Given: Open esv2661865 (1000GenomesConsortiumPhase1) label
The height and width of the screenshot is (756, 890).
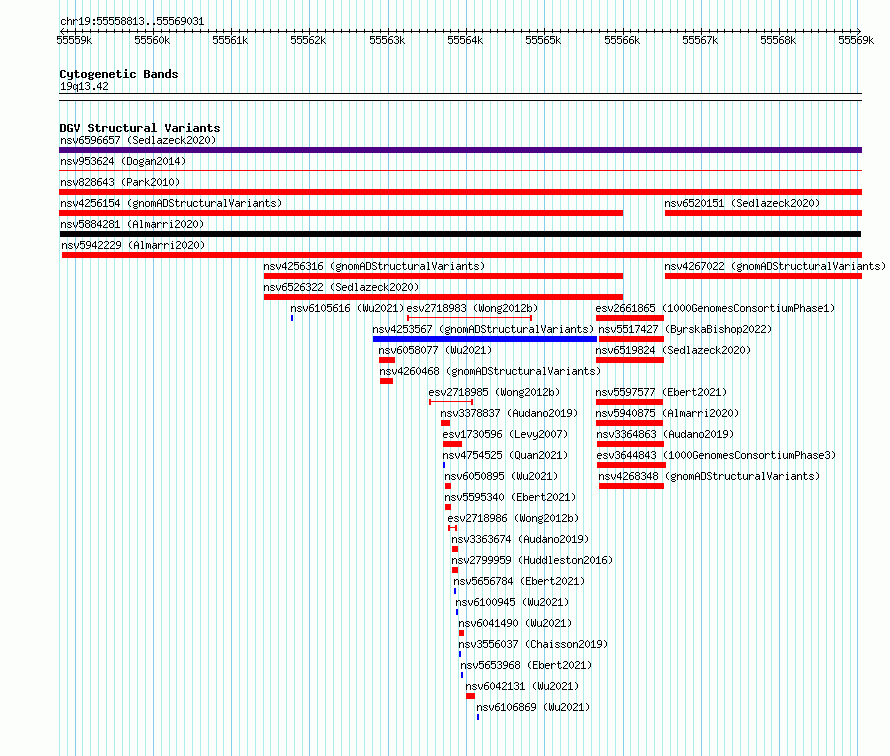Looking at the screenshot, I should click(715, 308).
